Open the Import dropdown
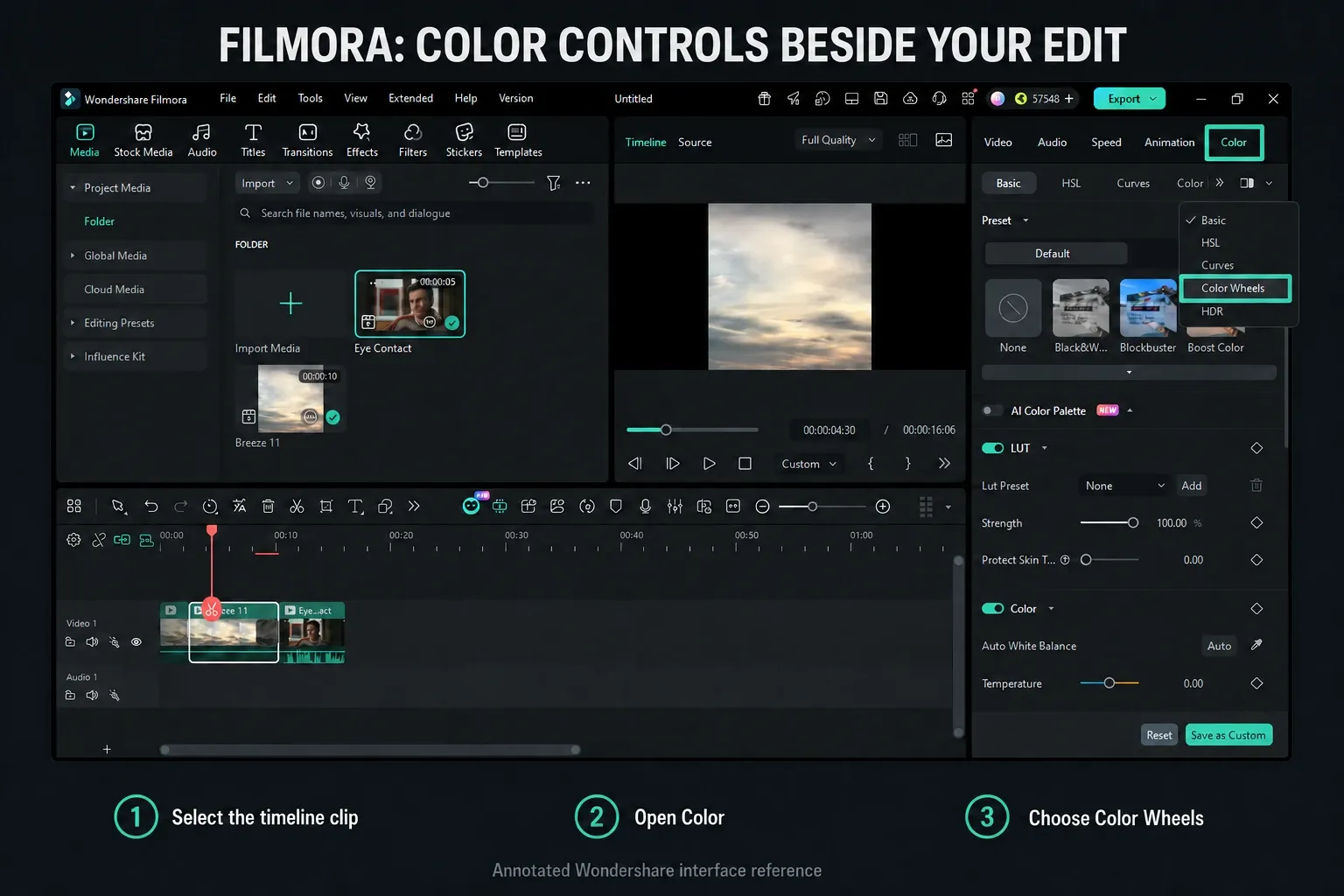The image size is (1344, 896). coord(267,183)
